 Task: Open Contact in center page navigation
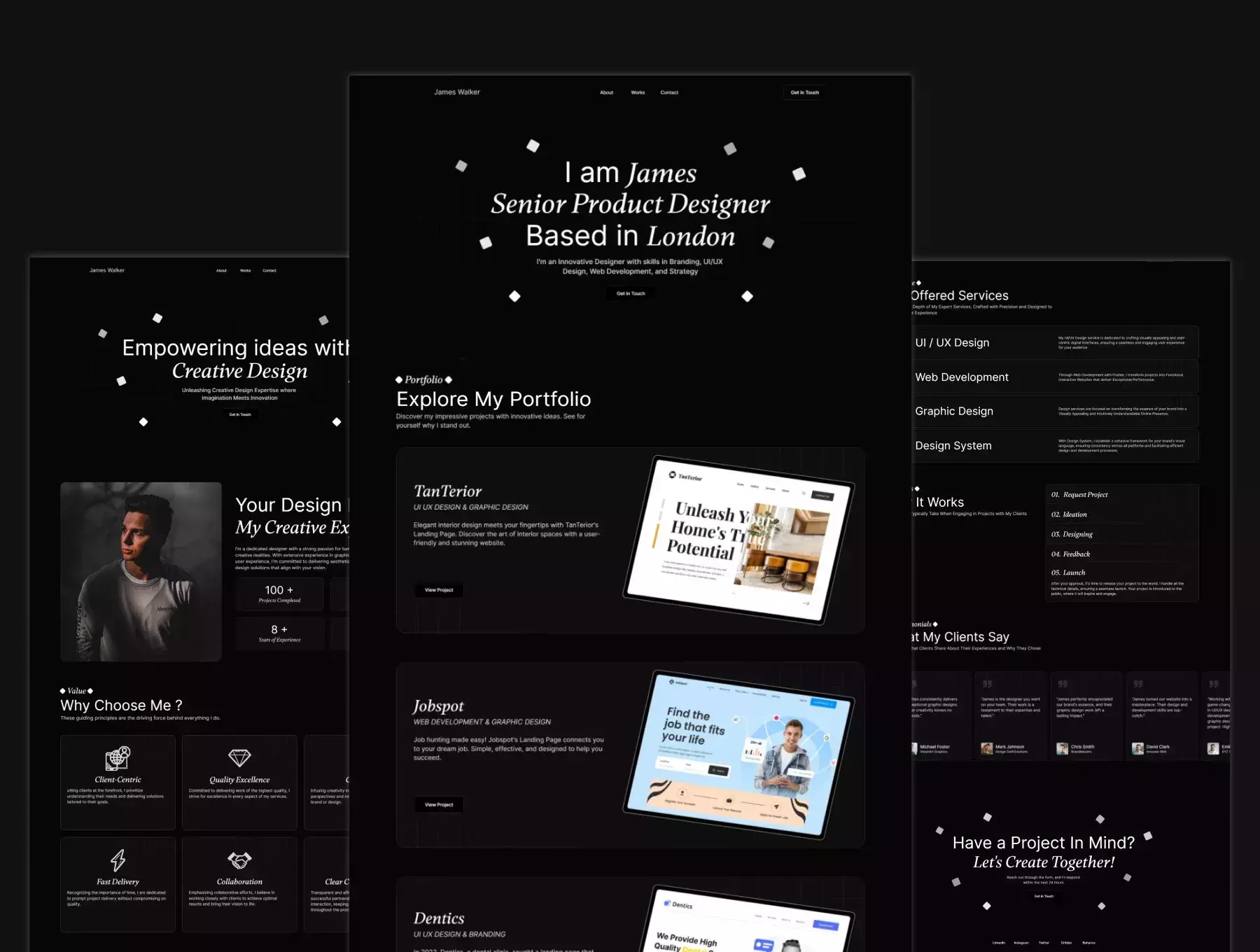point(669,92)
